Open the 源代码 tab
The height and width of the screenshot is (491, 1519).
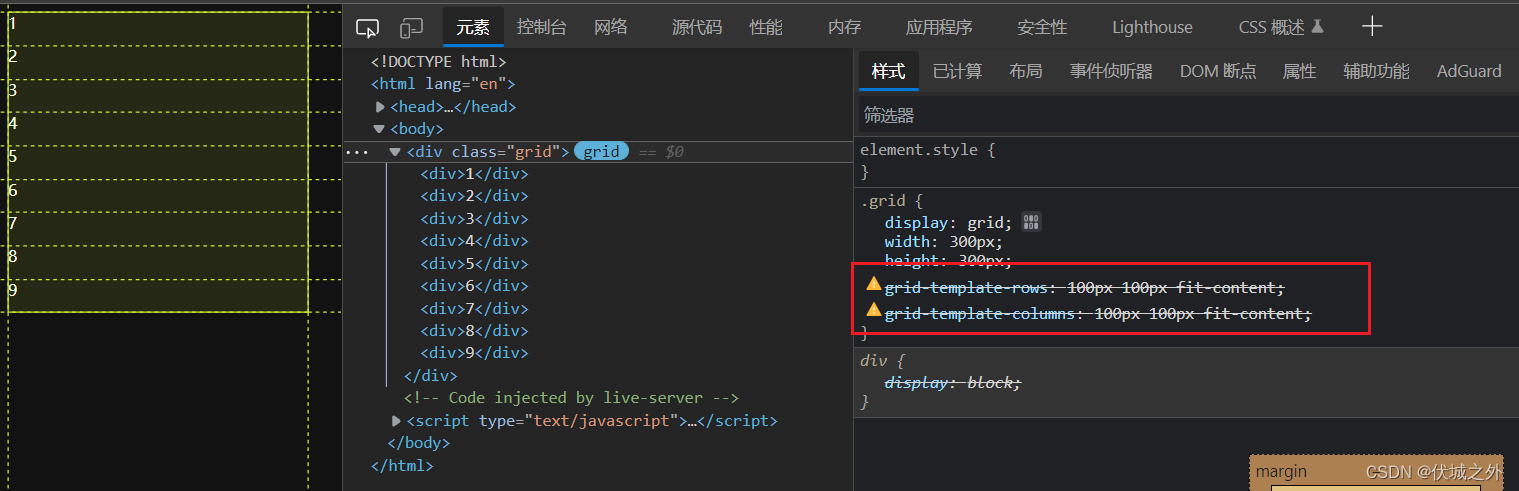pos(697,27)
